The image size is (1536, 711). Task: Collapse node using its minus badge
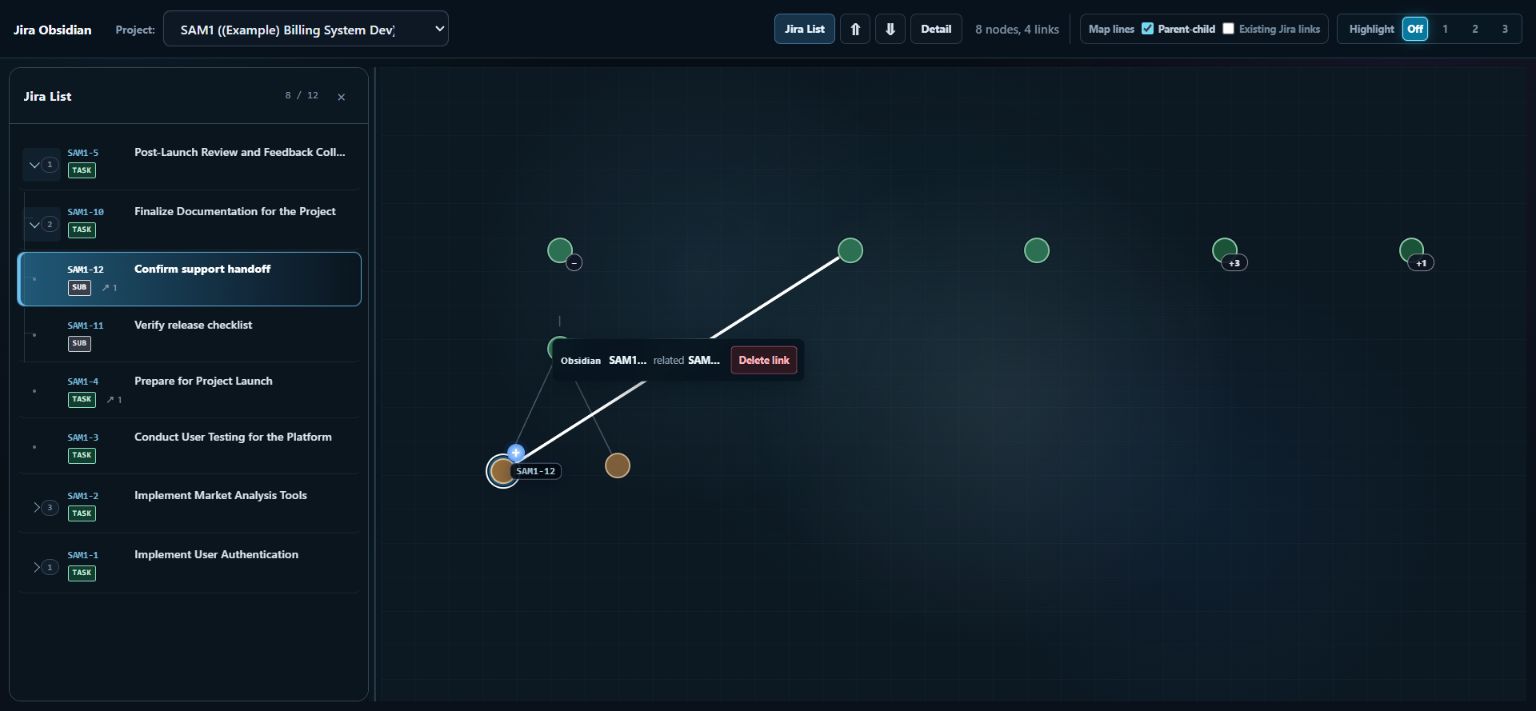click(x=574, y=263)
